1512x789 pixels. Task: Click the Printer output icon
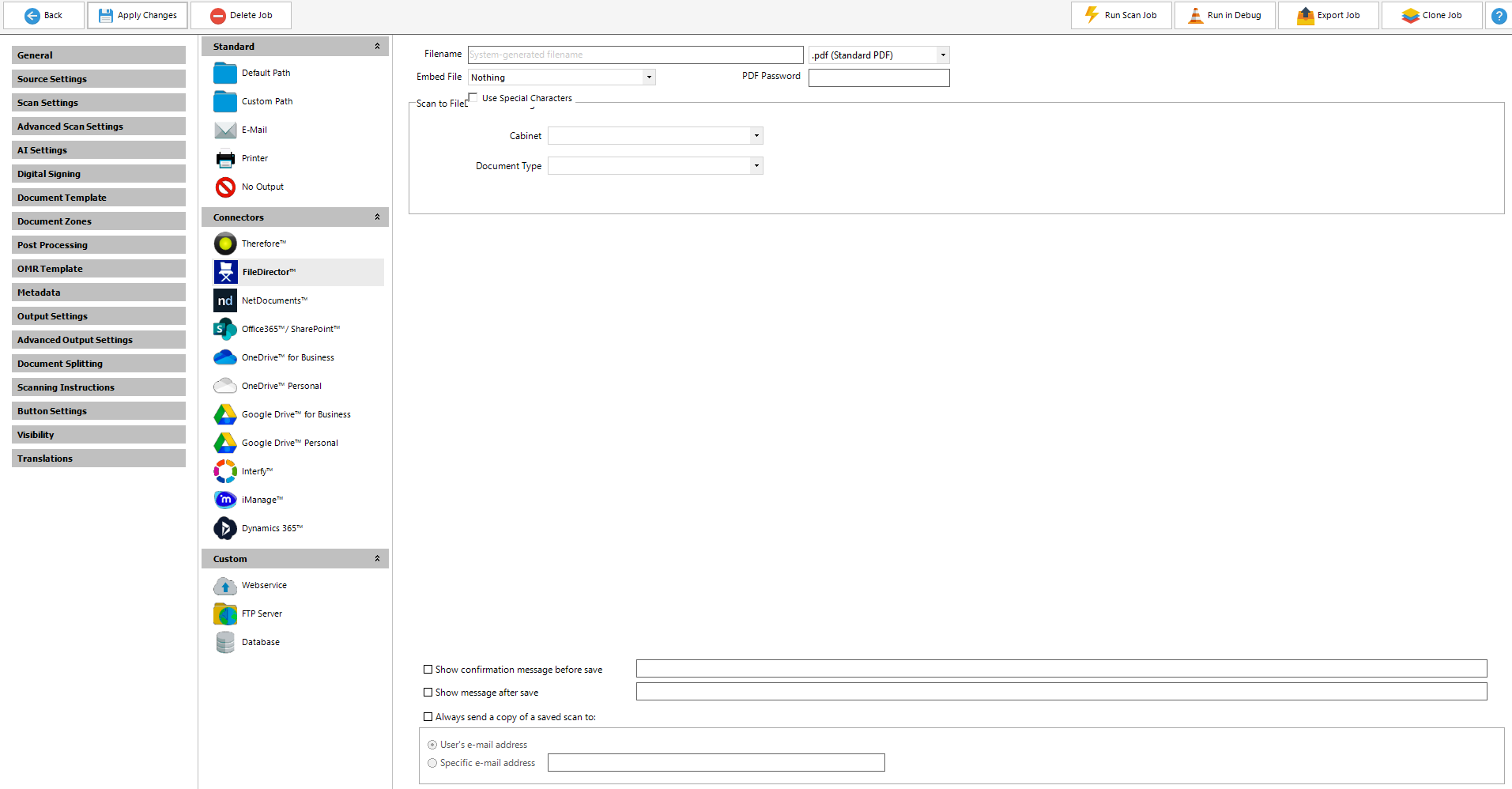pyautogui.click(x=225, y=158)
